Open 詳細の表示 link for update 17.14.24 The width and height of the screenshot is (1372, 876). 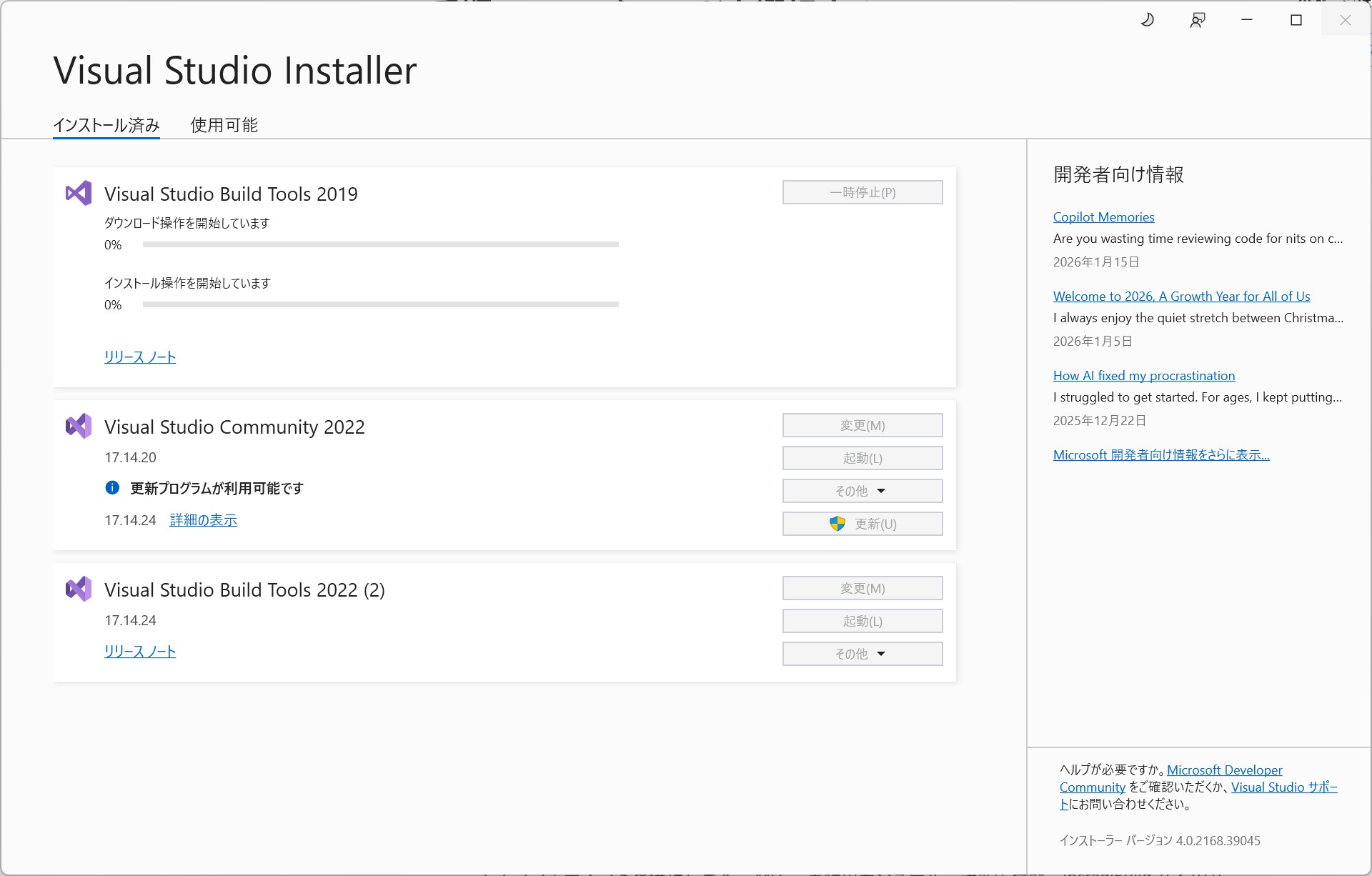coord(204,520)
